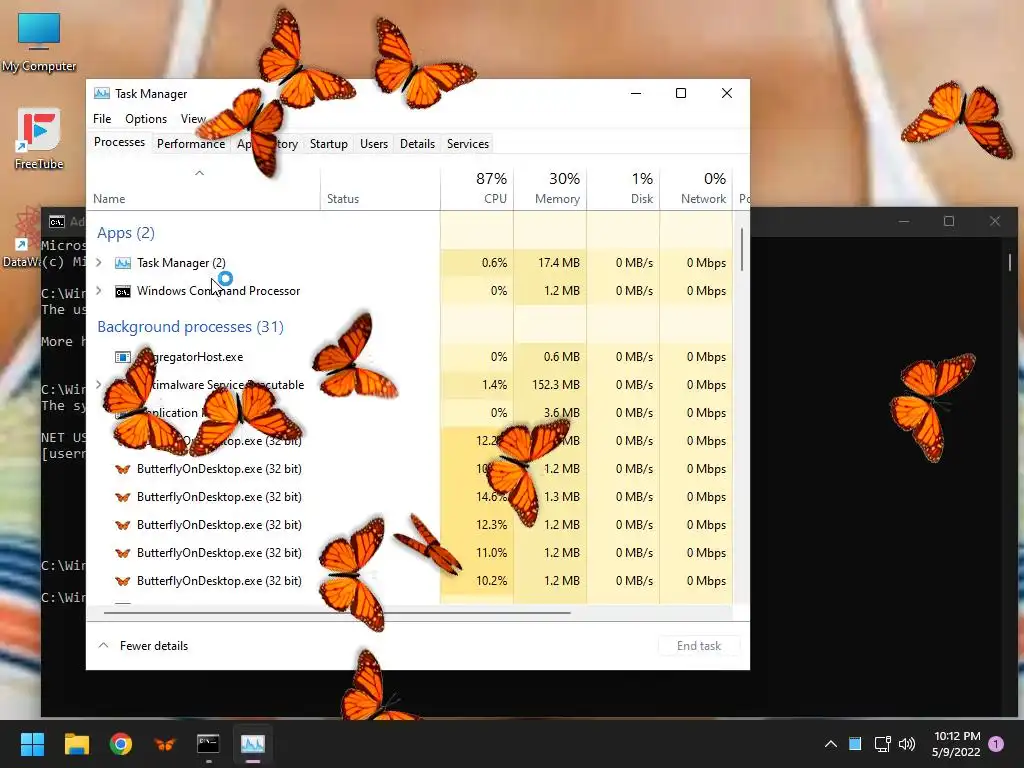Click the Task Manager title bar icon
Image resolution: width=1024 pixels, height=768 pixels.
pyautogui.click(x=101, y=93)
